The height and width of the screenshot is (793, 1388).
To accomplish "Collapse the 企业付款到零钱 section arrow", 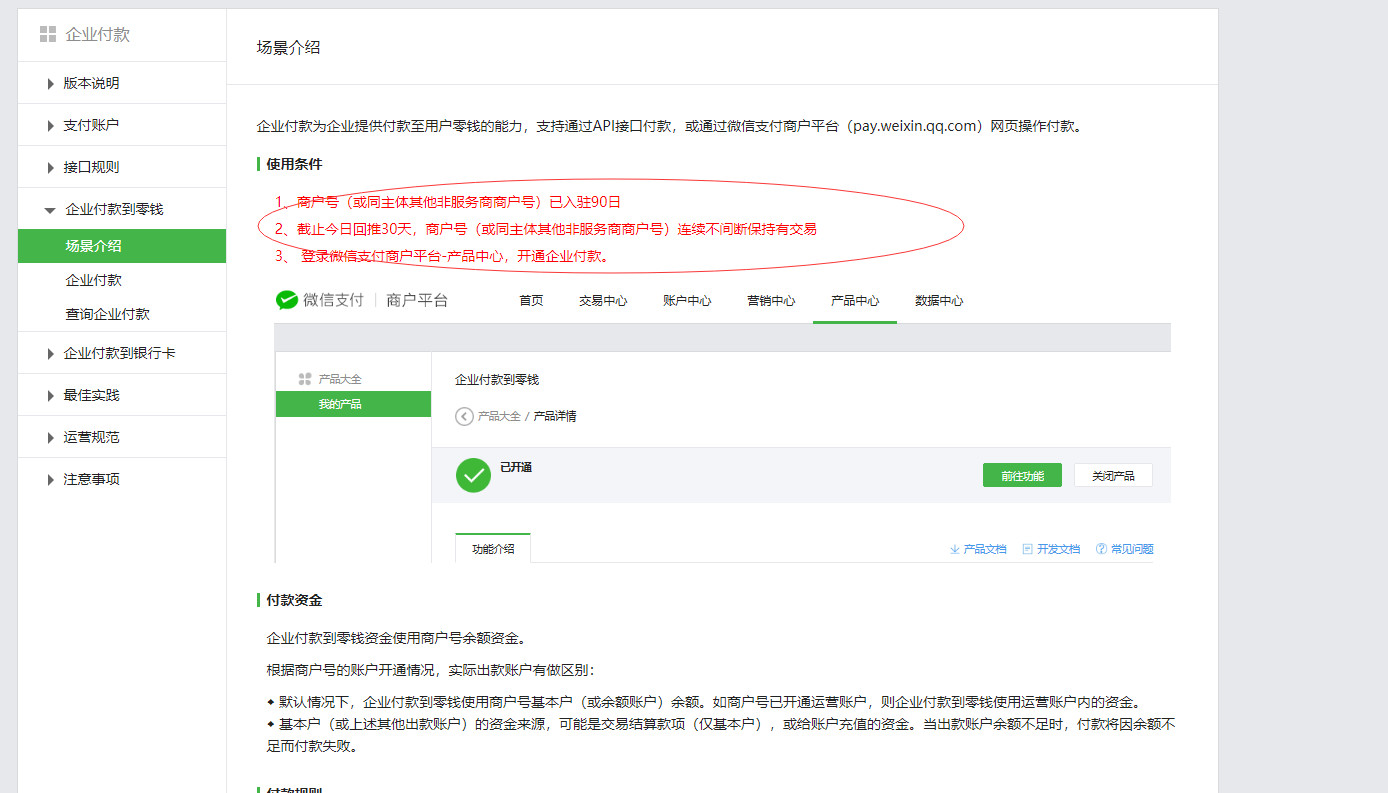I will pos(50,210).
